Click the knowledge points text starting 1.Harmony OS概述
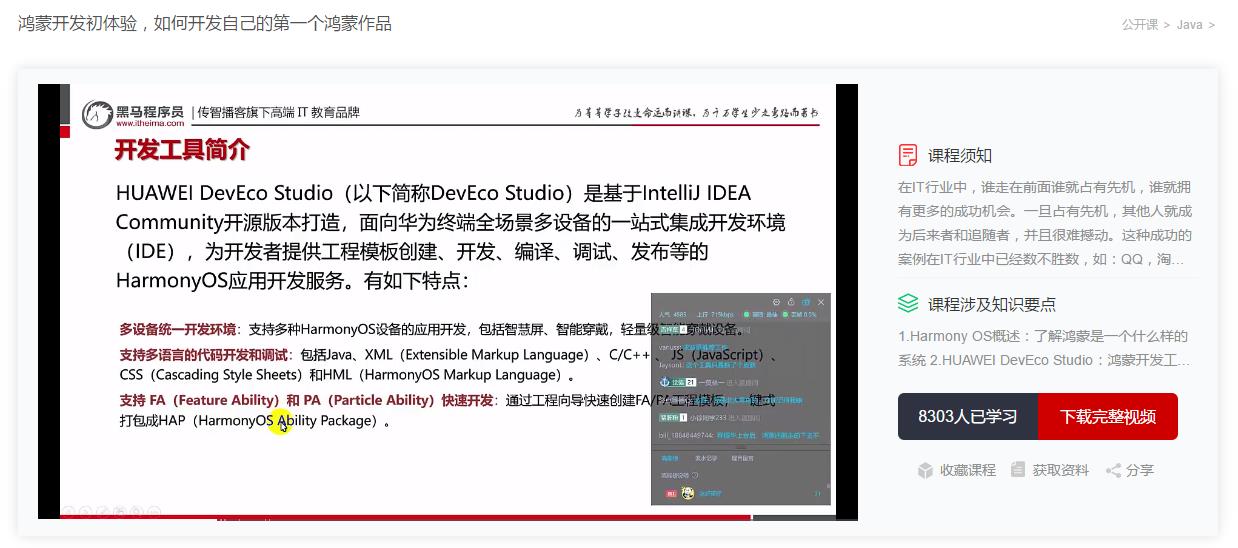The width and height of the screenshot is (1238, 548). [x=1044, y=348]
